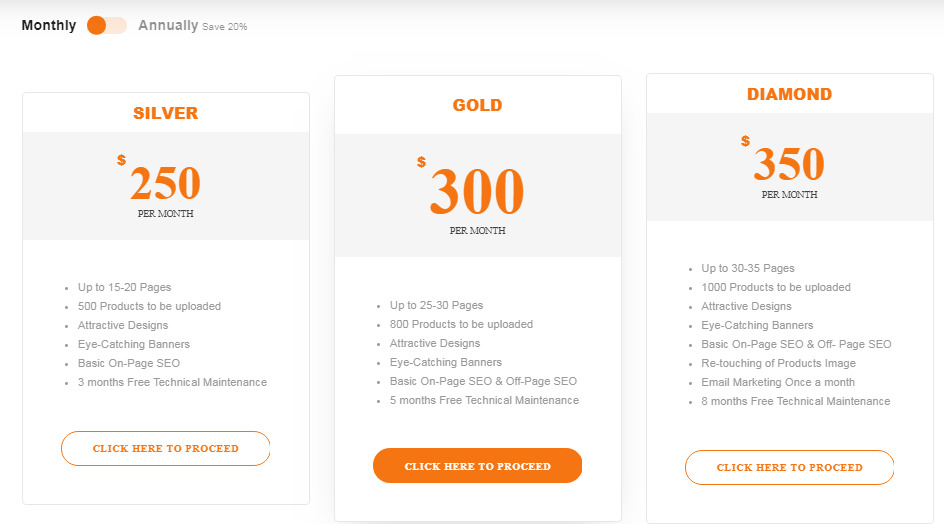Proceed with the Silver plan button

pos(166,448)
